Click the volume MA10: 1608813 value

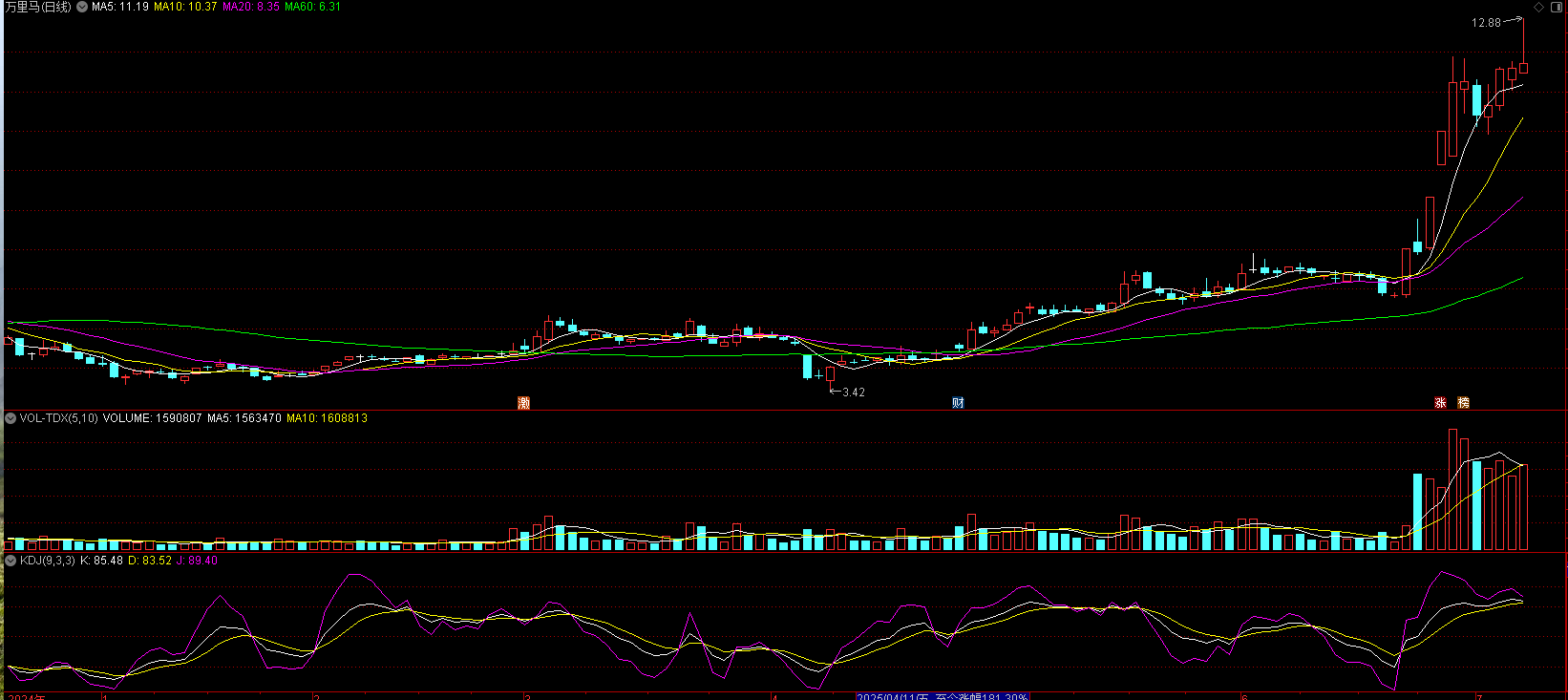point(327,418)
